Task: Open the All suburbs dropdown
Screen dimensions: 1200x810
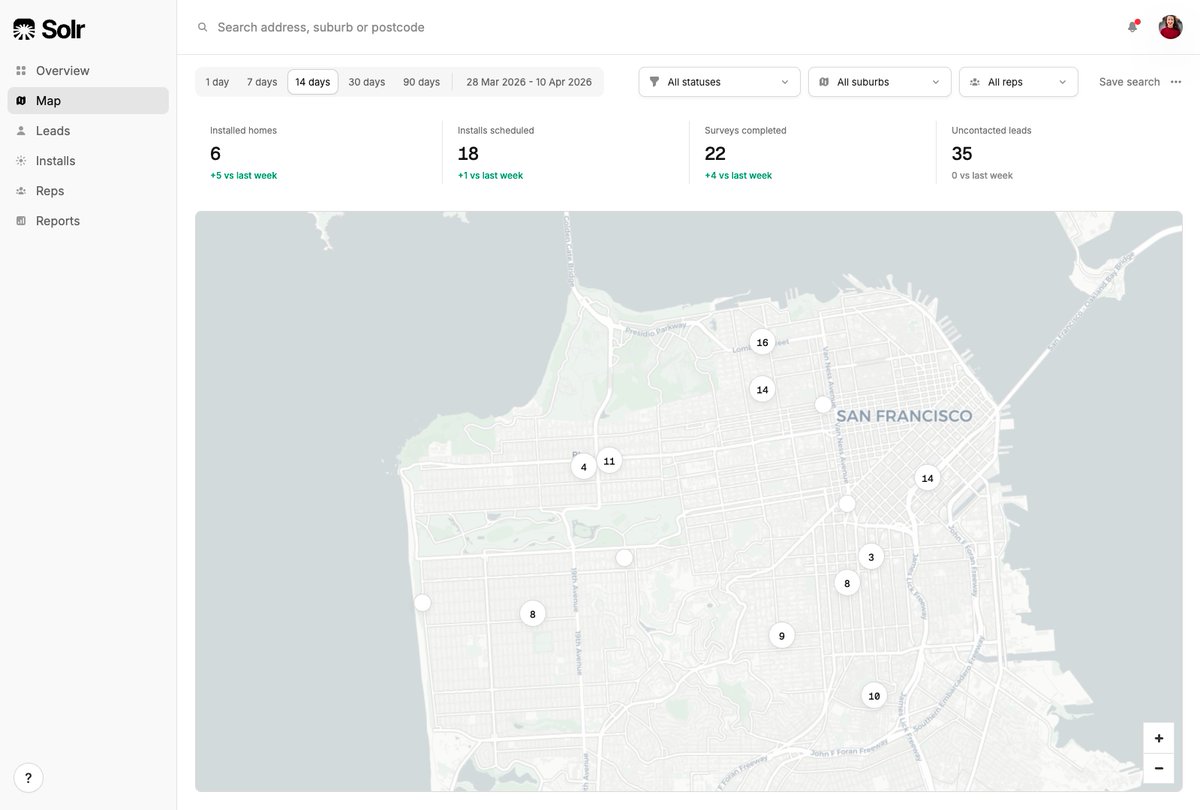Action: pos(880,82)
